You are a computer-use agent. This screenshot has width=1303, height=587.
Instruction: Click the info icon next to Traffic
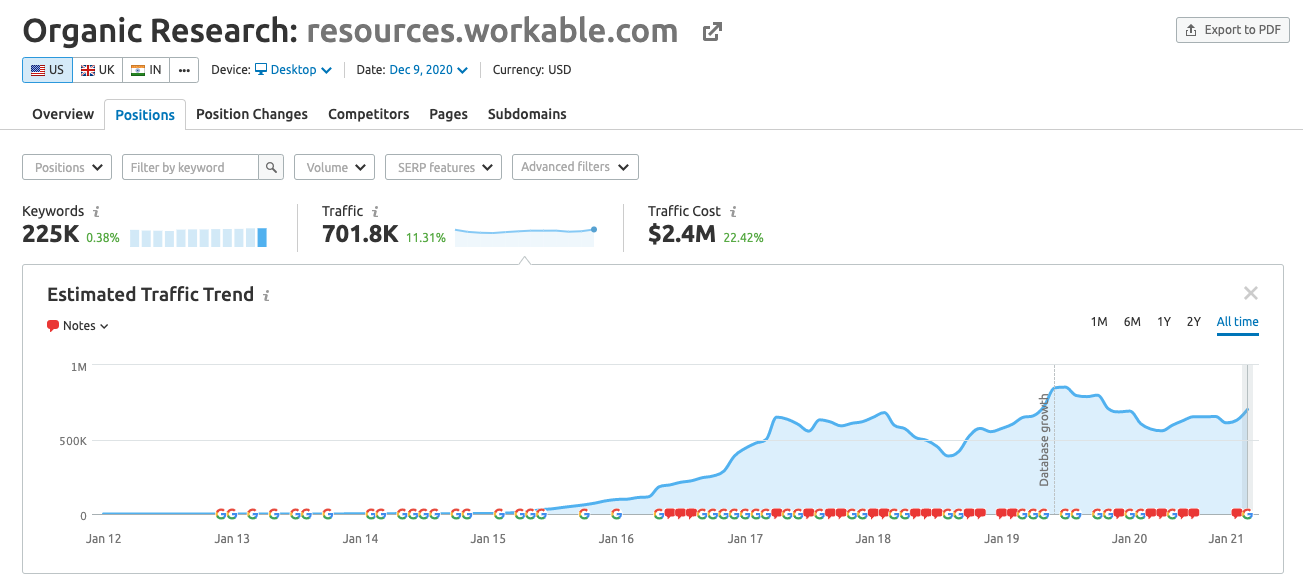pos(375,212)
